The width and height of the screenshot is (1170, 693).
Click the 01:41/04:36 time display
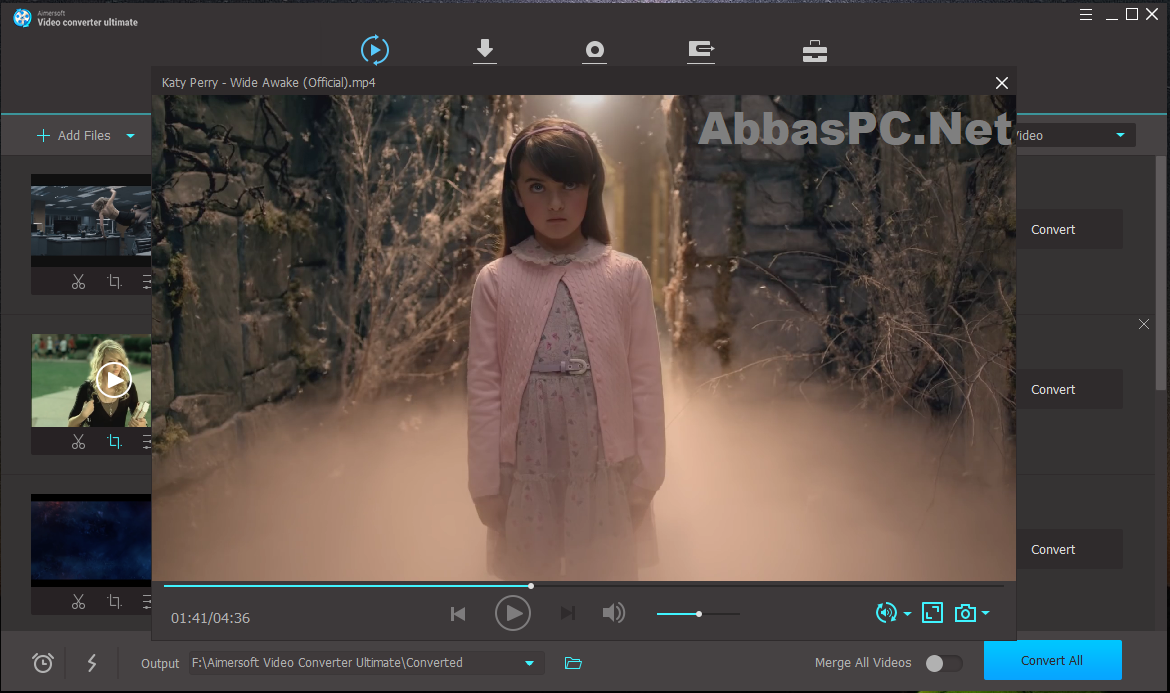pyautogui.click(x=210, y=618)
